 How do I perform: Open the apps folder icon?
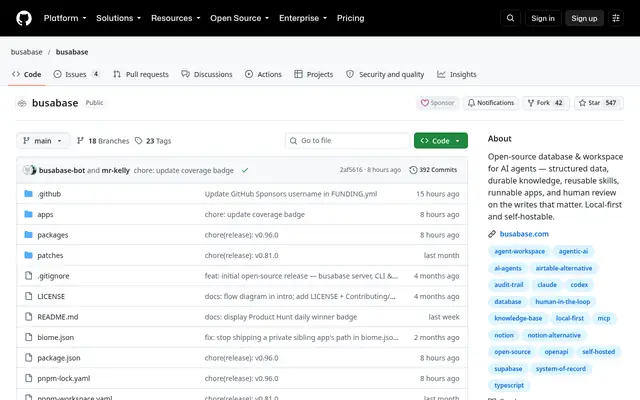click(28, 214)
